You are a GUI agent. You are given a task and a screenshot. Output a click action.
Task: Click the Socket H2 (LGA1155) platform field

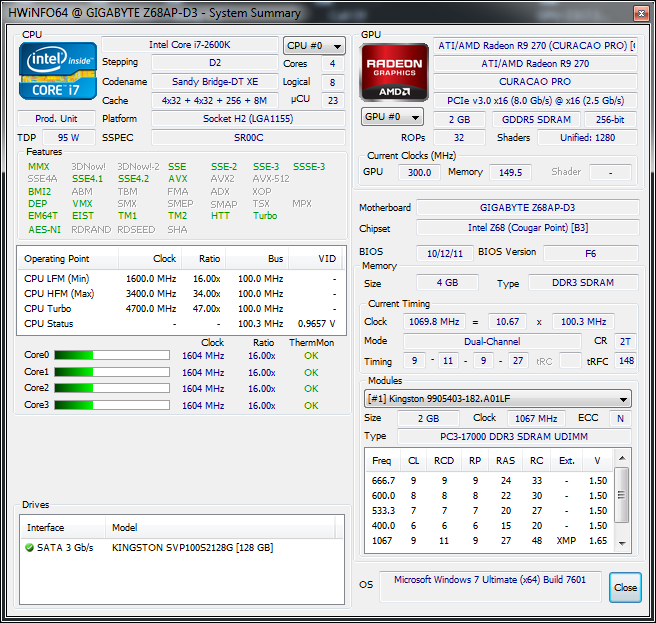tap(248, 119)
